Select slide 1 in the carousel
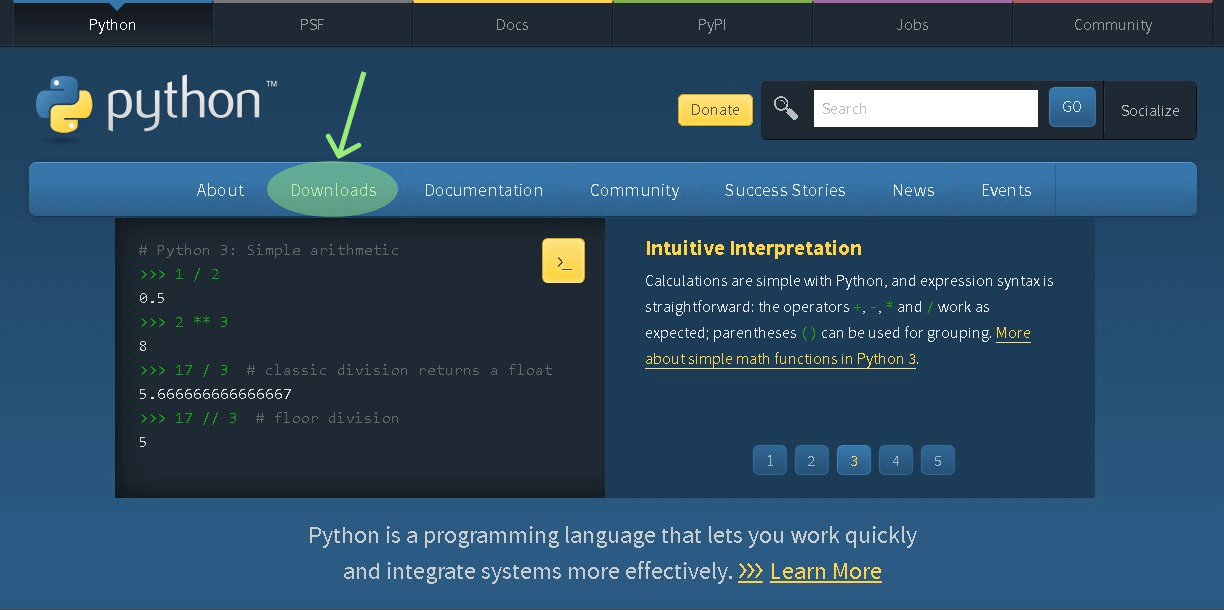Screen dimensions: 1224x610 pos(770,461)
